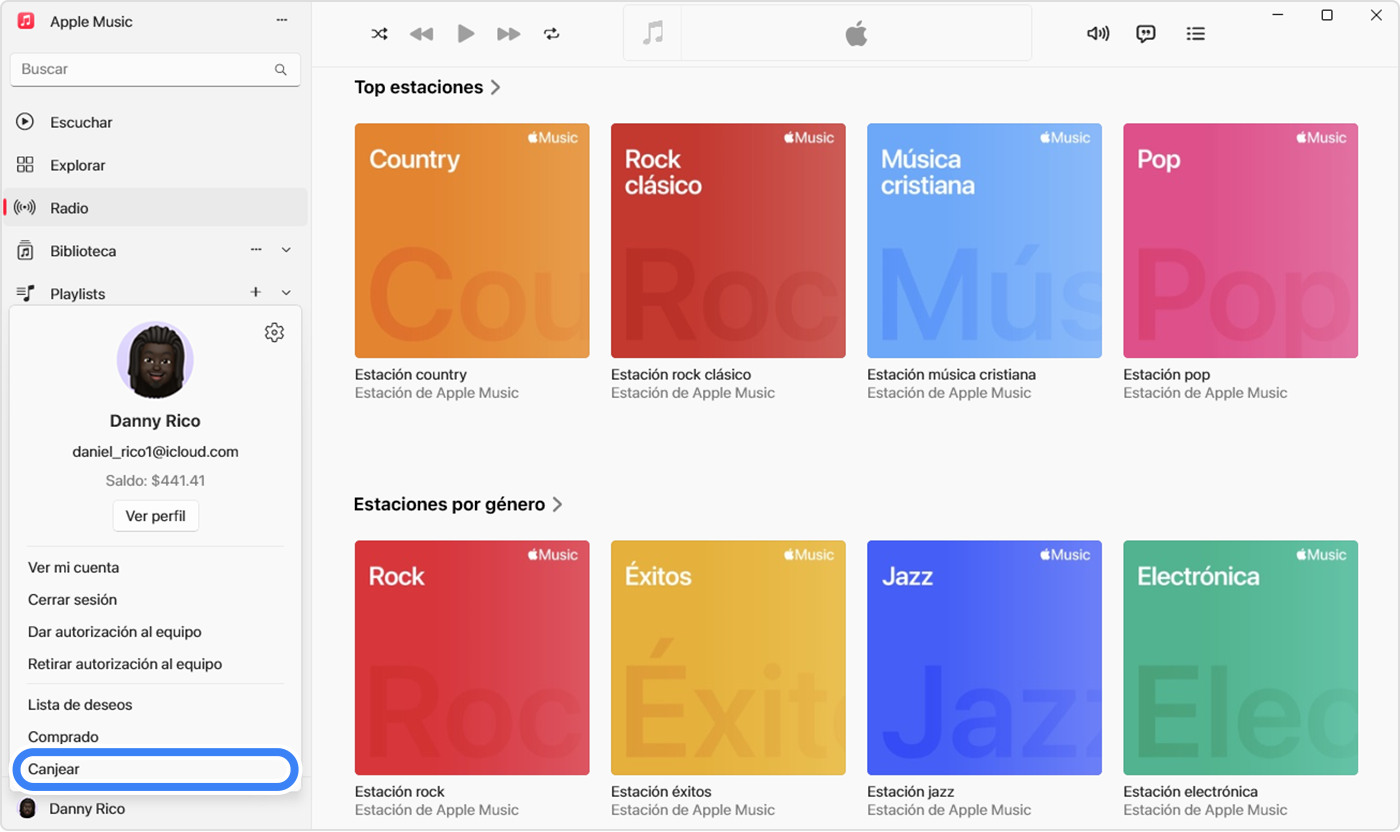Click the 'Saldo: $441.41' balance text
1400x832 pixels.
pyautogui.click(x=155, y=481)
